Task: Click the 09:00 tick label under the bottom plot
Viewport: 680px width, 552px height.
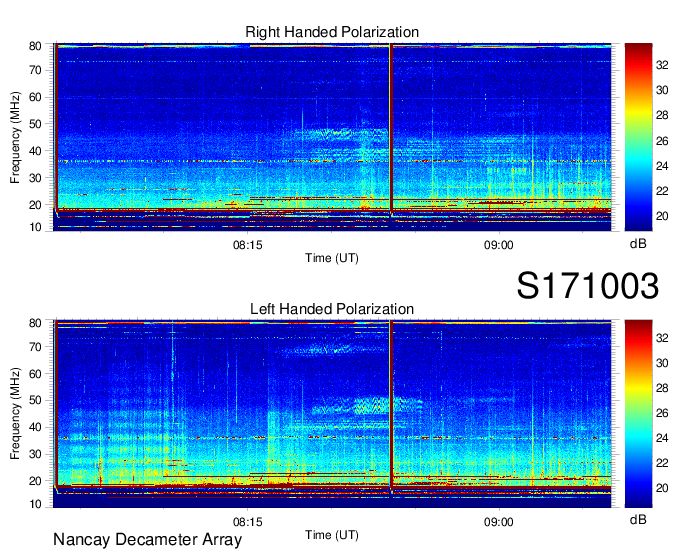Action: (x=499, y=522)
